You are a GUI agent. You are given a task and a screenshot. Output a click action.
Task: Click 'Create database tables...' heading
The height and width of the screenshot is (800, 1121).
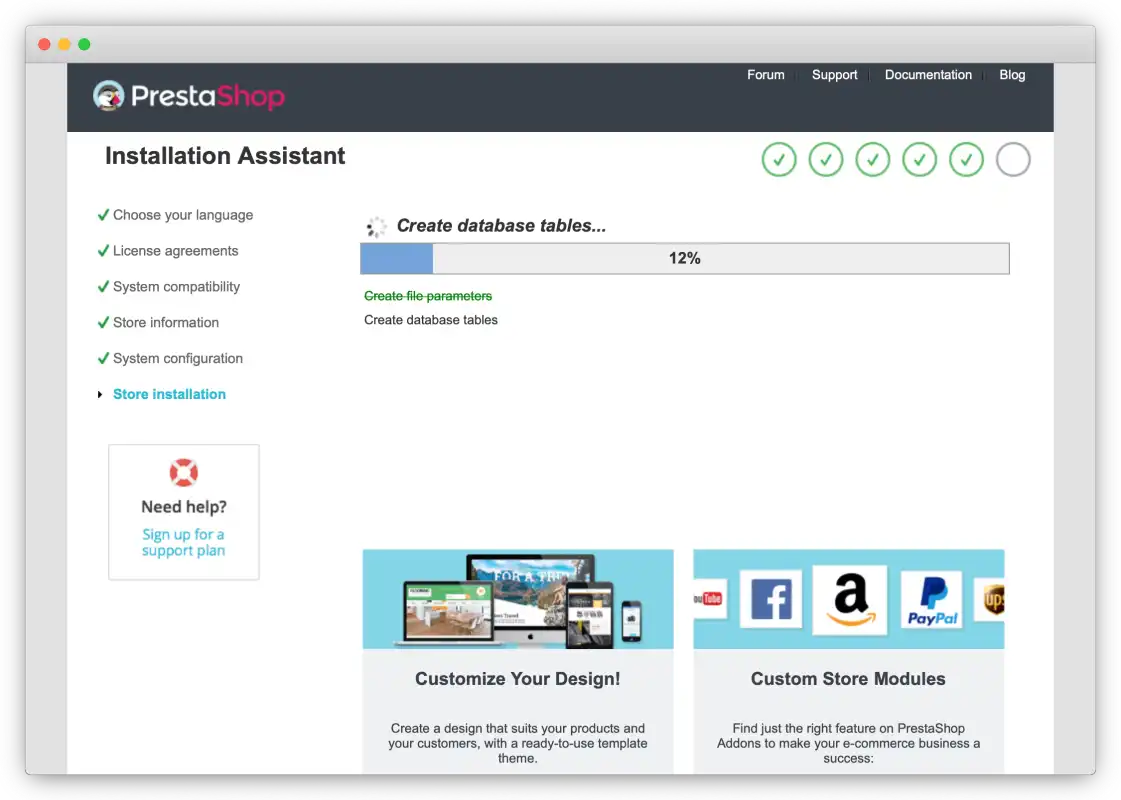coord(501,226)
